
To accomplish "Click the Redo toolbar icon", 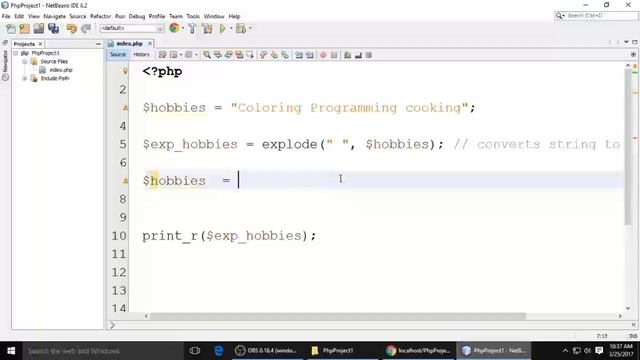I will [86, 29].
